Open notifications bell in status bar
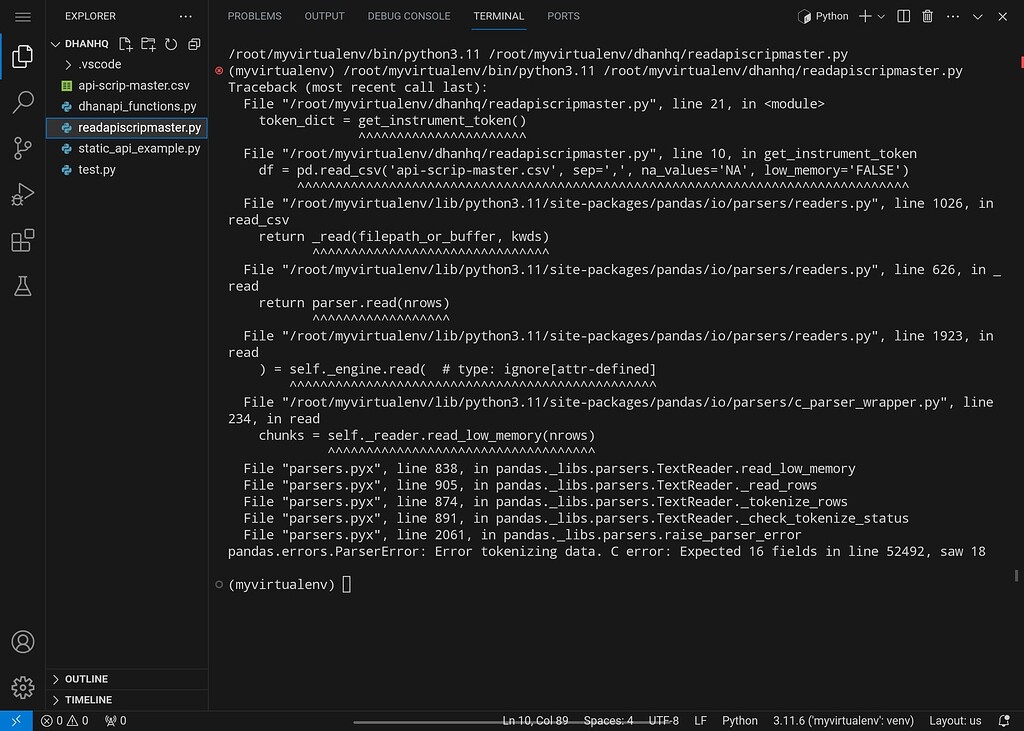 tap(1004, 721)
